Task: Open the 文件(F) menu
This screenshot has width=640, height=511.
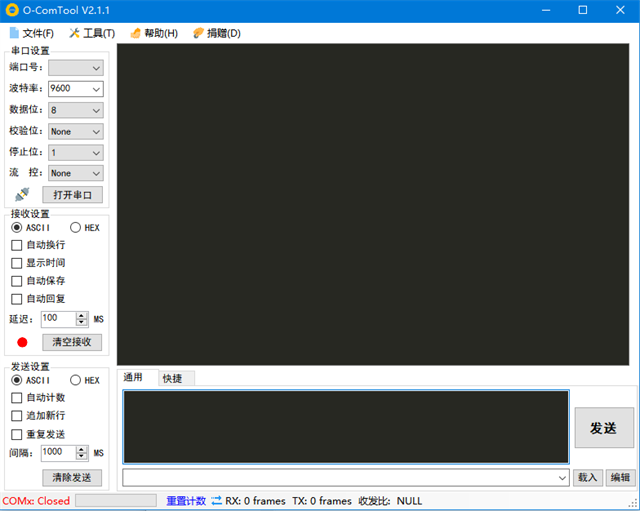Action: tap(31, 33)
